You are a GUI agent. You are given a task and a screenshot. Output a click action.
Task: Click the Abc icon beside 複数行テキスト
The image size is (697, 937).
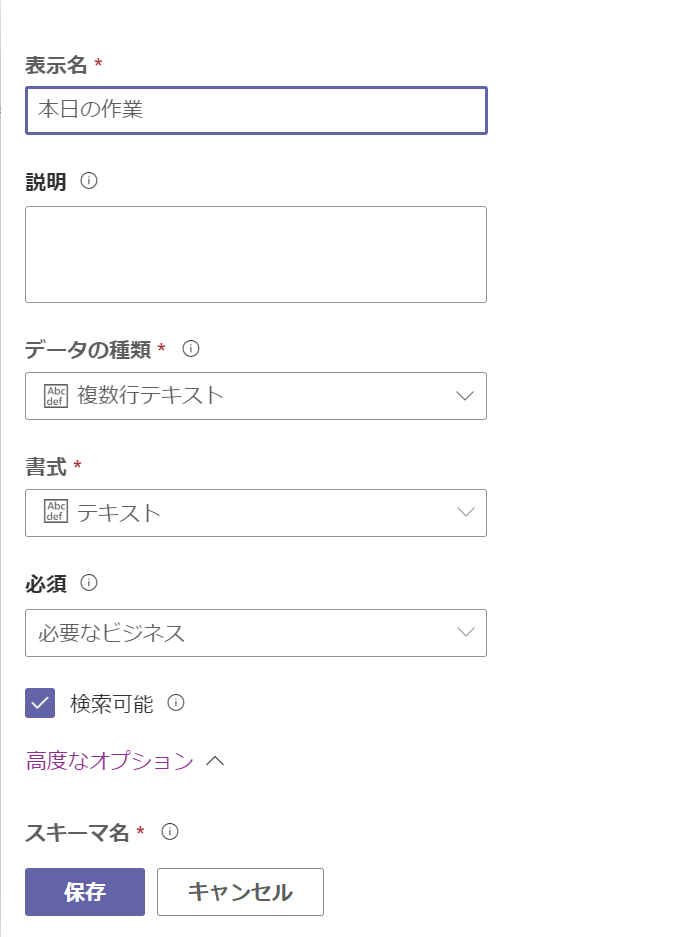pyautogui.click(x=56, y=396)
